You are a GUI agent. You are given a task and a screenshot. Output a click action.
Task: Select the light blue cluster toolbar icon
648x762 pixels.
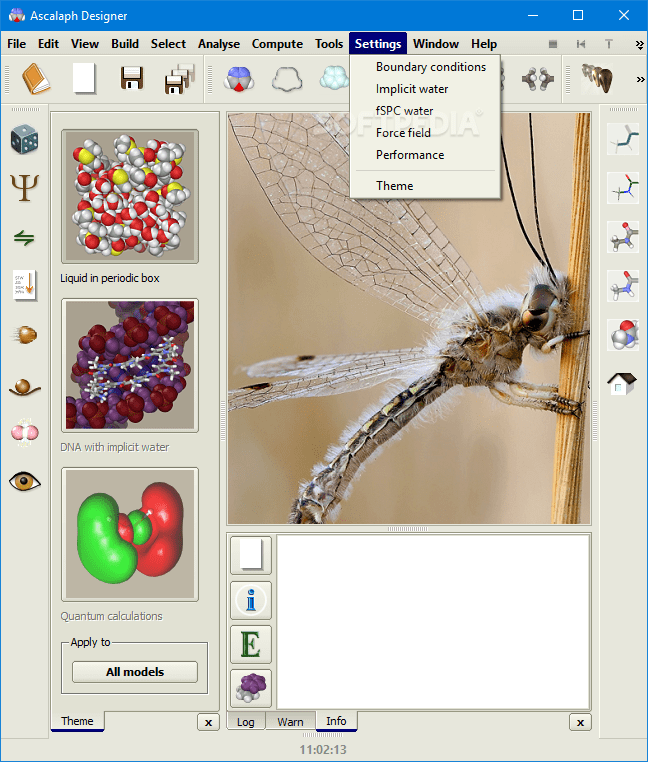(x=334, y=79)
